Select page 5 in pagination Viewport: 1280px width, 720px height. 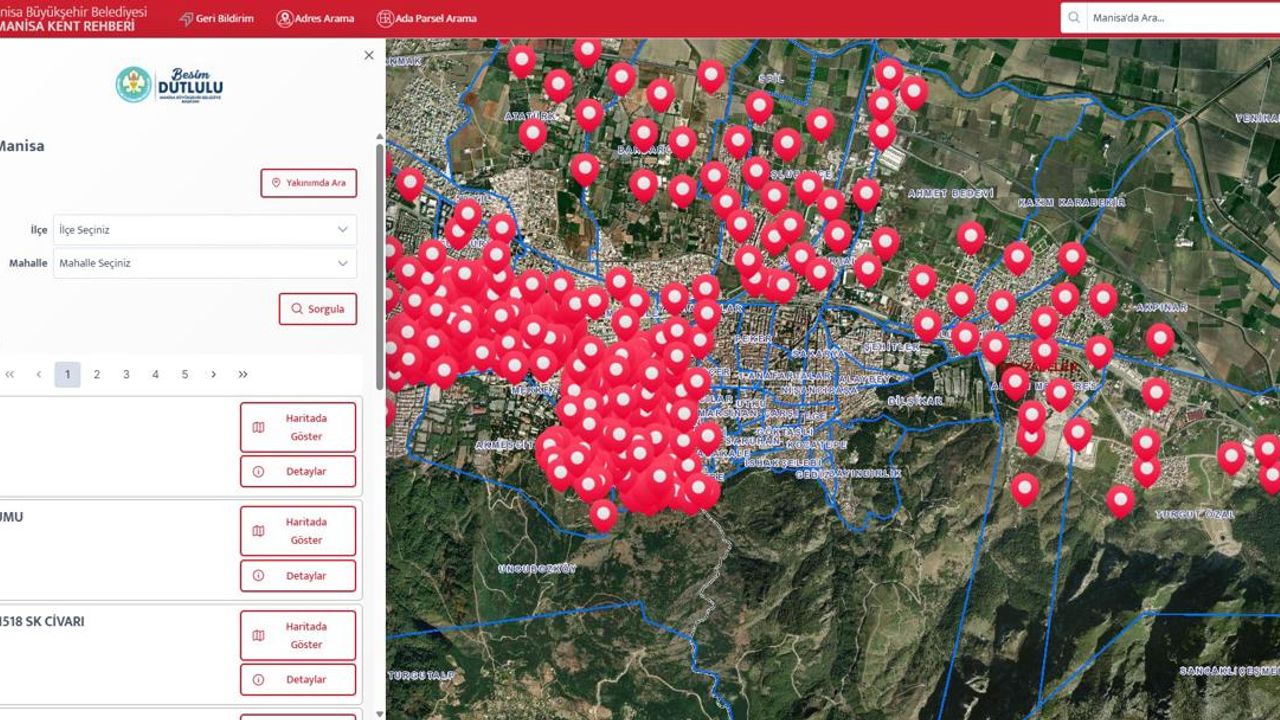pyautogui.click(x=185, y=375)
